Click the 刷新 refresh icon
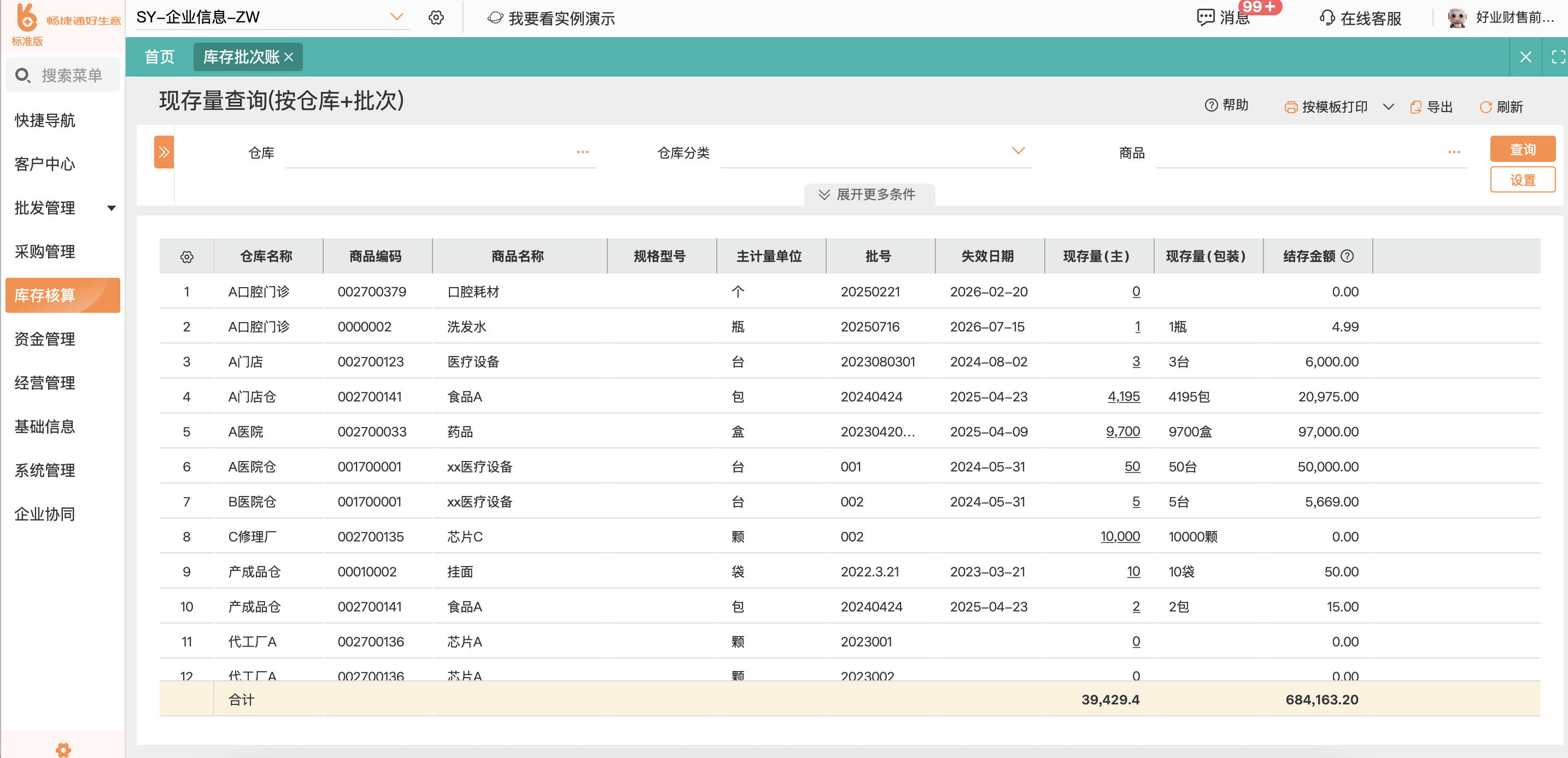The image size is (1568, 758). [1486, 107]
